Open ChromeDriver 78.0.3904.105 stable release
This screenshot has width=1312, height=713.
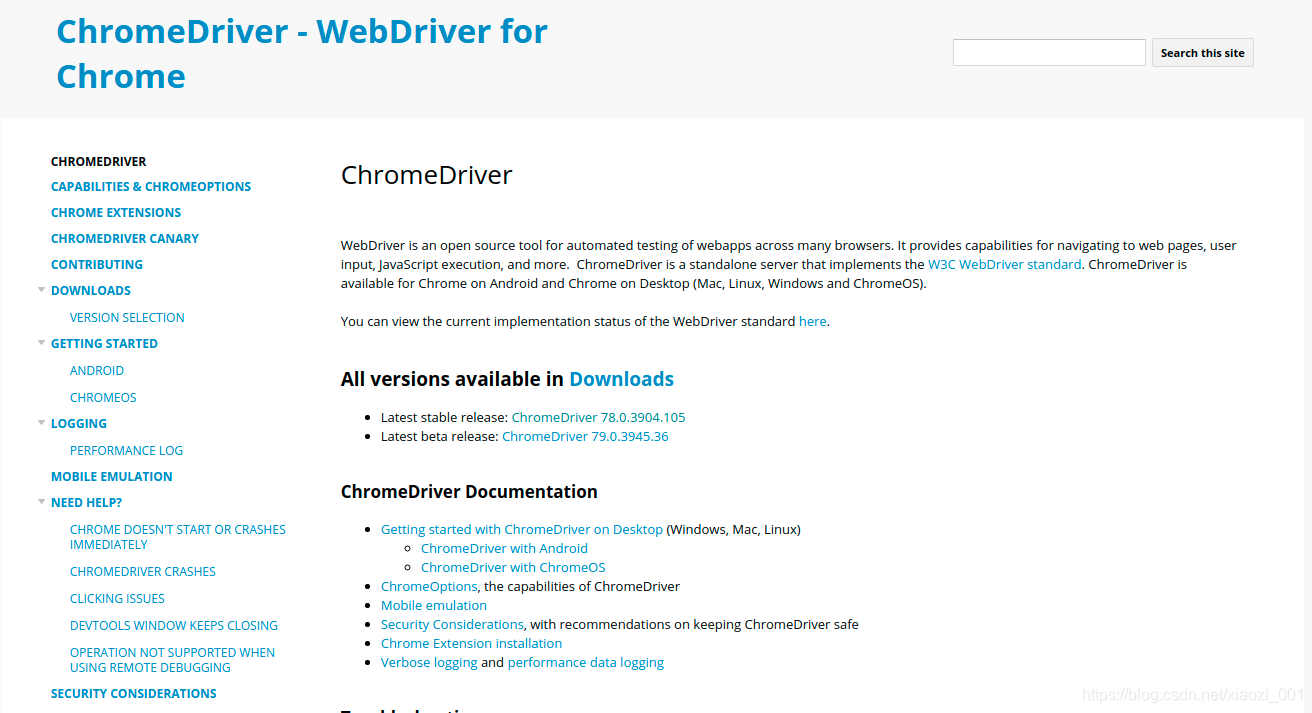pyautogui.click(x=598, y=417)
